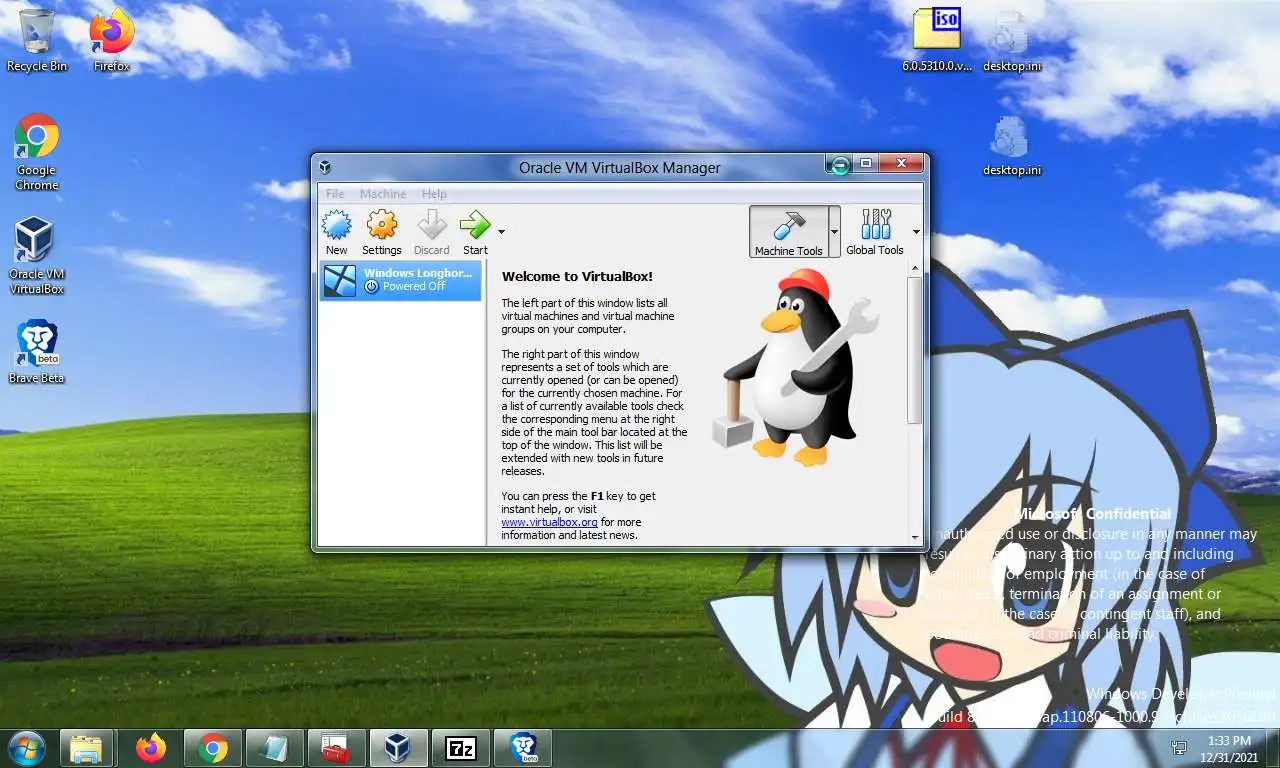1280x768 pixels.
Task: Click the VirtualBox window title bar icon
Action: click(325, 167)
